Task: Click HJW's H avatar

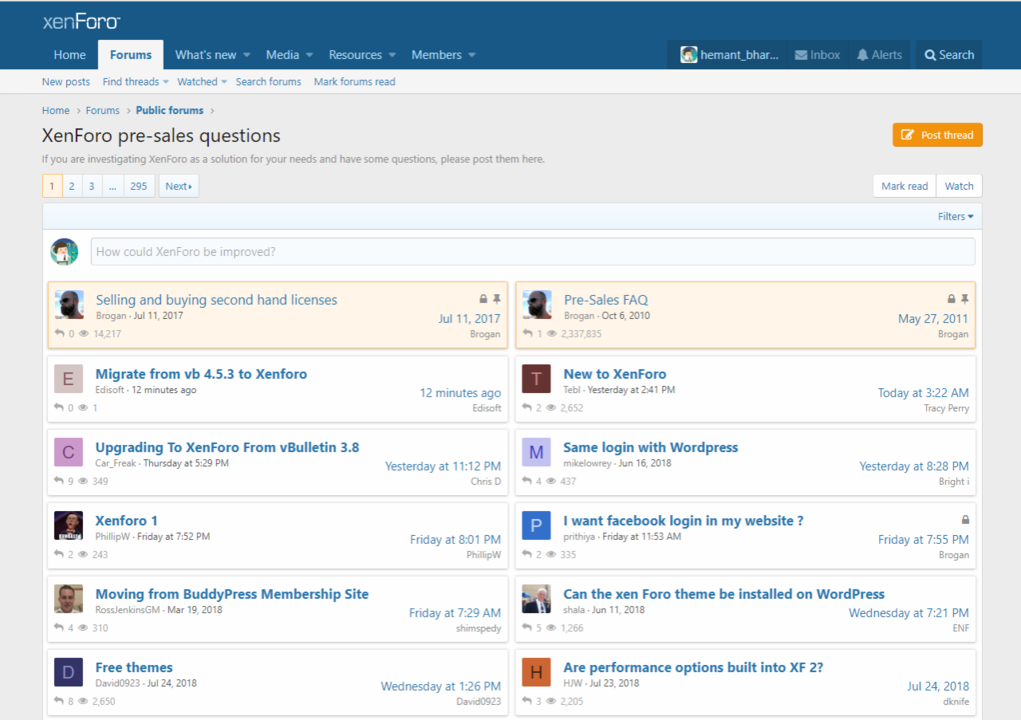Action: pos(536,672)
